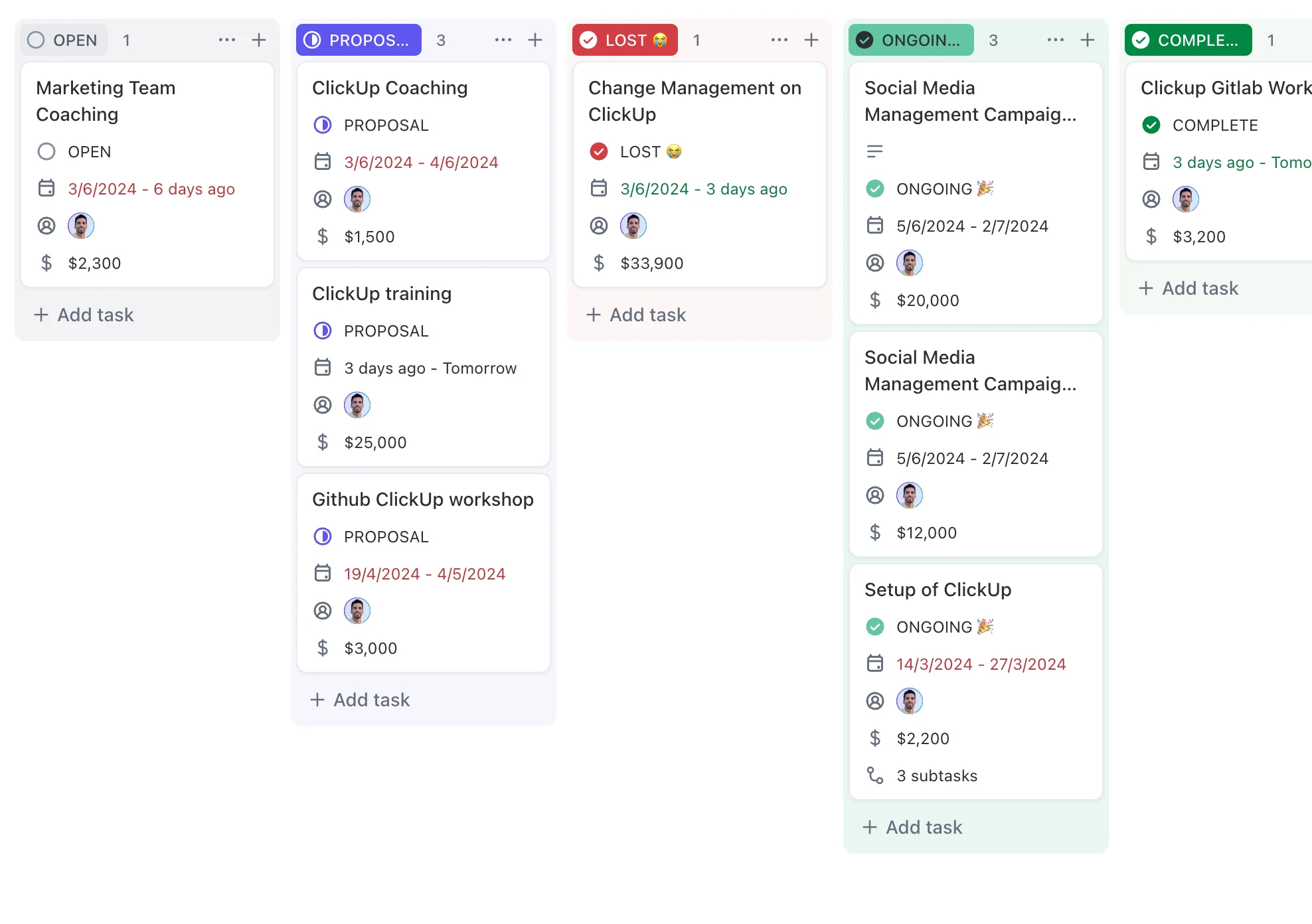Click calendar icon on Marketing Team Coaching card
Screen dimensions: 1312x924
[x=46, y=189]
